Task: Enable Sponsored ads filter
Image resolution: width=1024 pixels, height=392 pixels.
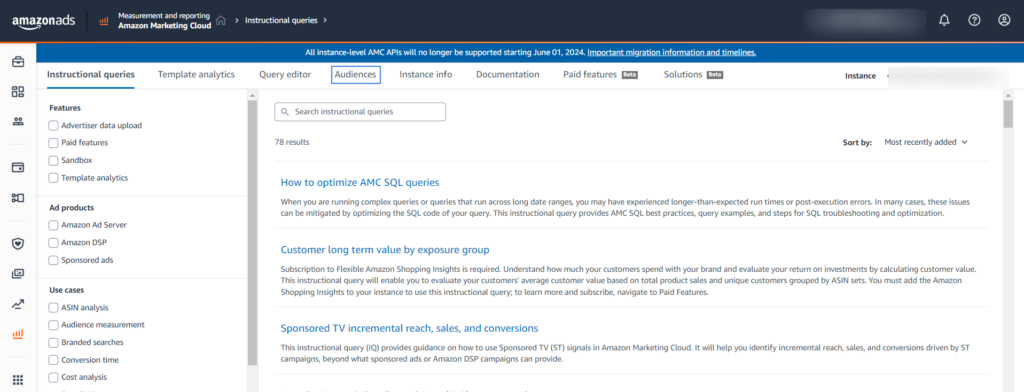Action: tap(54, 260)
